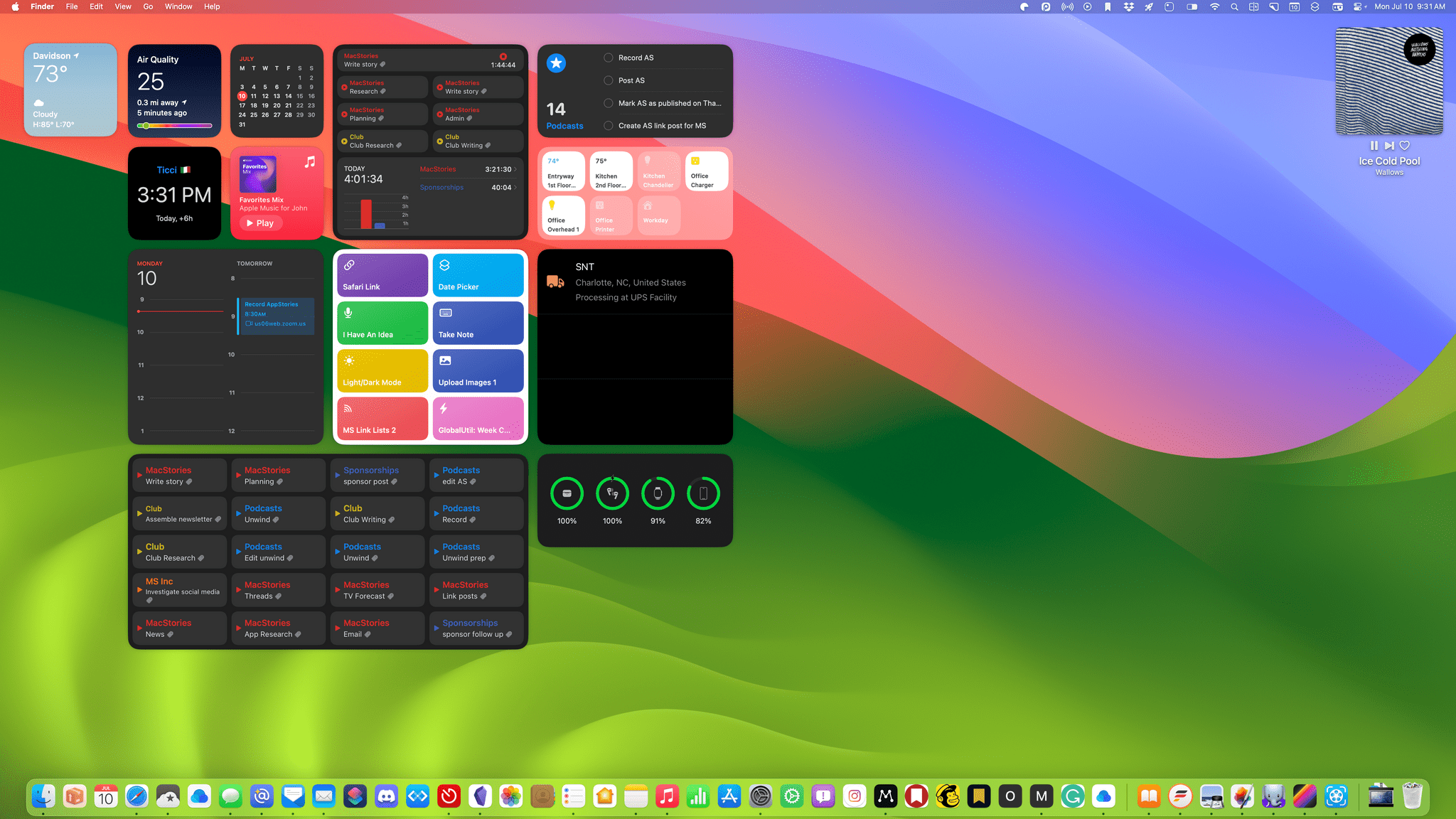This screenshot has height=819, width=1456.
Task: Open the File menu
Action: (72, 6)
